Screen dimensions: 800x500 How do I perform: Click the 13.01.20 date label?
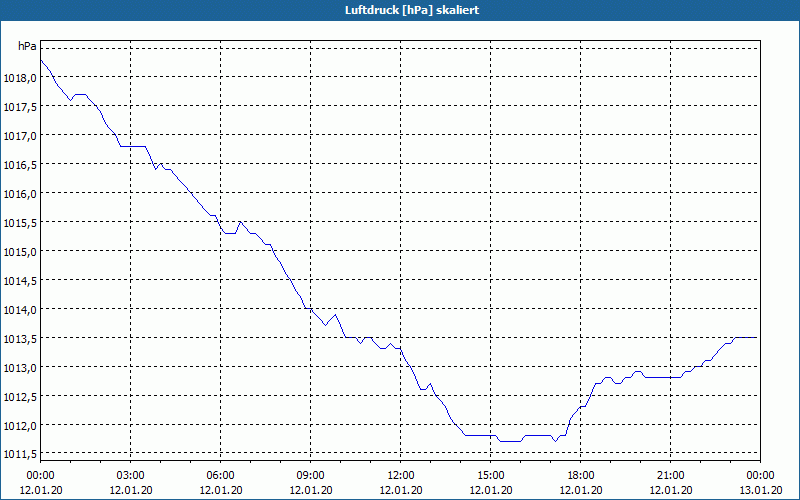pos(760,490)
